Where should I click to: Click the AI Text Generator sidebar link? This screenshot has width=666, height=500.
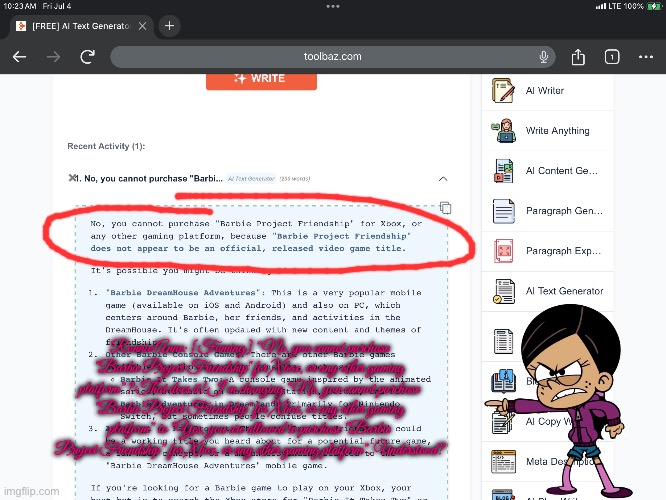click(x=564, y=291)
